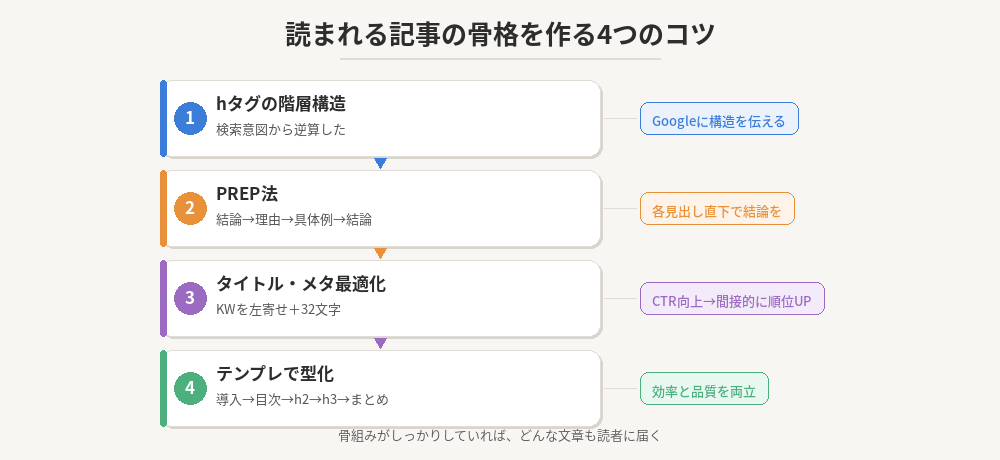Click the blue accent bar of card 1
The image size is (1000, 460).
(163, 119)
